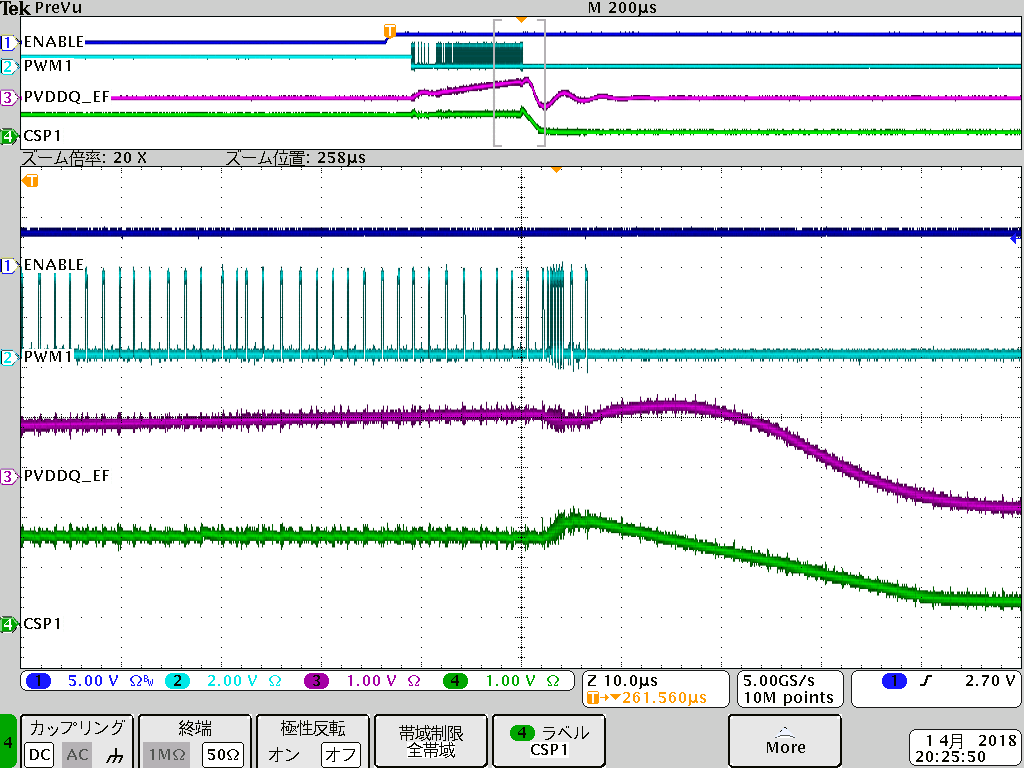The height and width of the screenshot is (768, 1024).
Task: Open the More menu button
Action: click(784, 741)
